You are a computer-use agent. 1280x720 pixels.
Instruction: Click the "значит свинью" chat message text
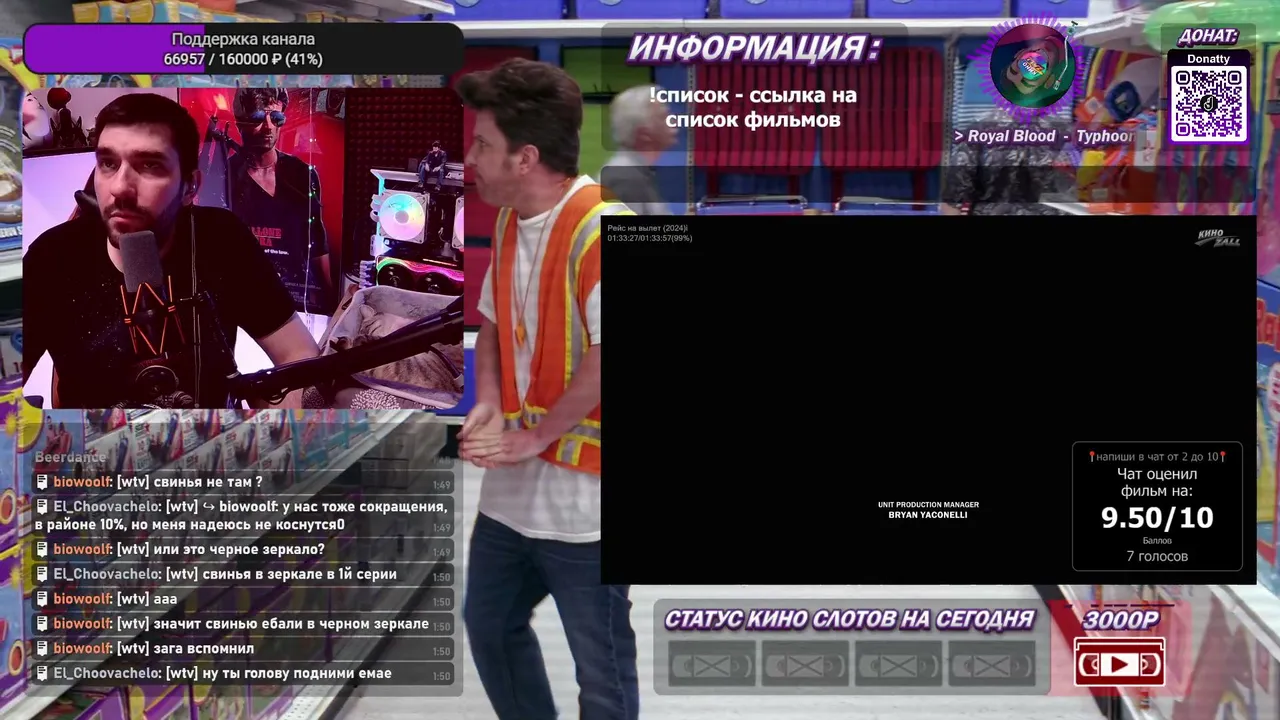(x=291, y=624)
